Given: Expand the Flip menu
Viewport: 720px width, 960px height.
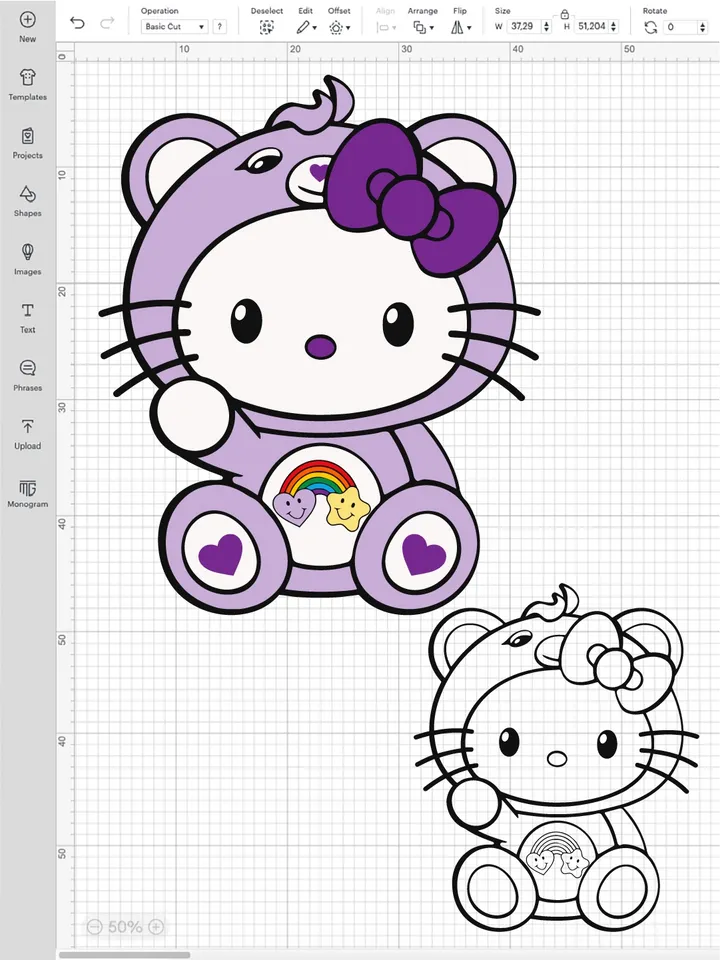Looking at the screenshot, I should (460, 28).
